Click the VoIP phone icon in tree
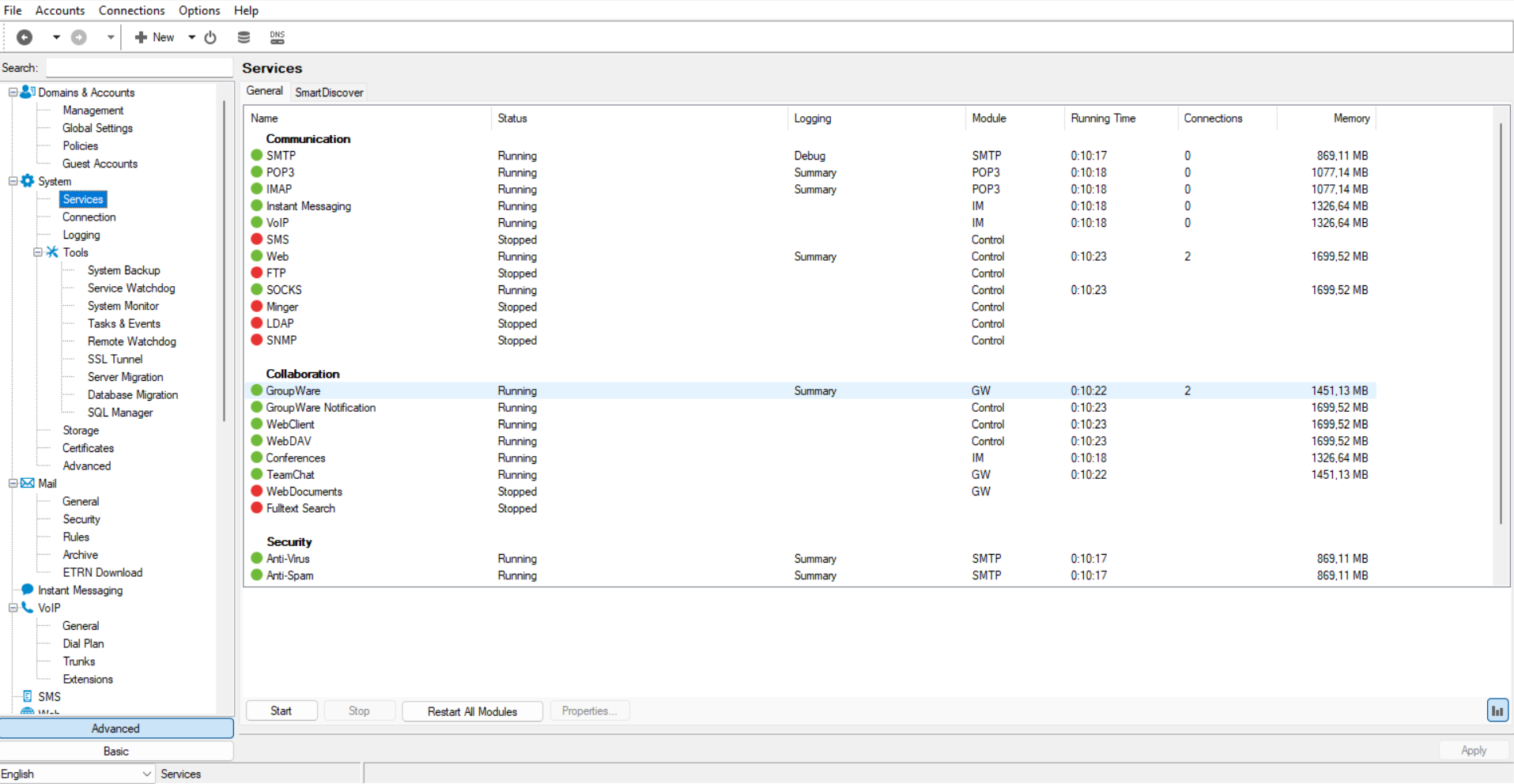The height and width of the screenshot is (784, 1514). (x=28, y=608)
